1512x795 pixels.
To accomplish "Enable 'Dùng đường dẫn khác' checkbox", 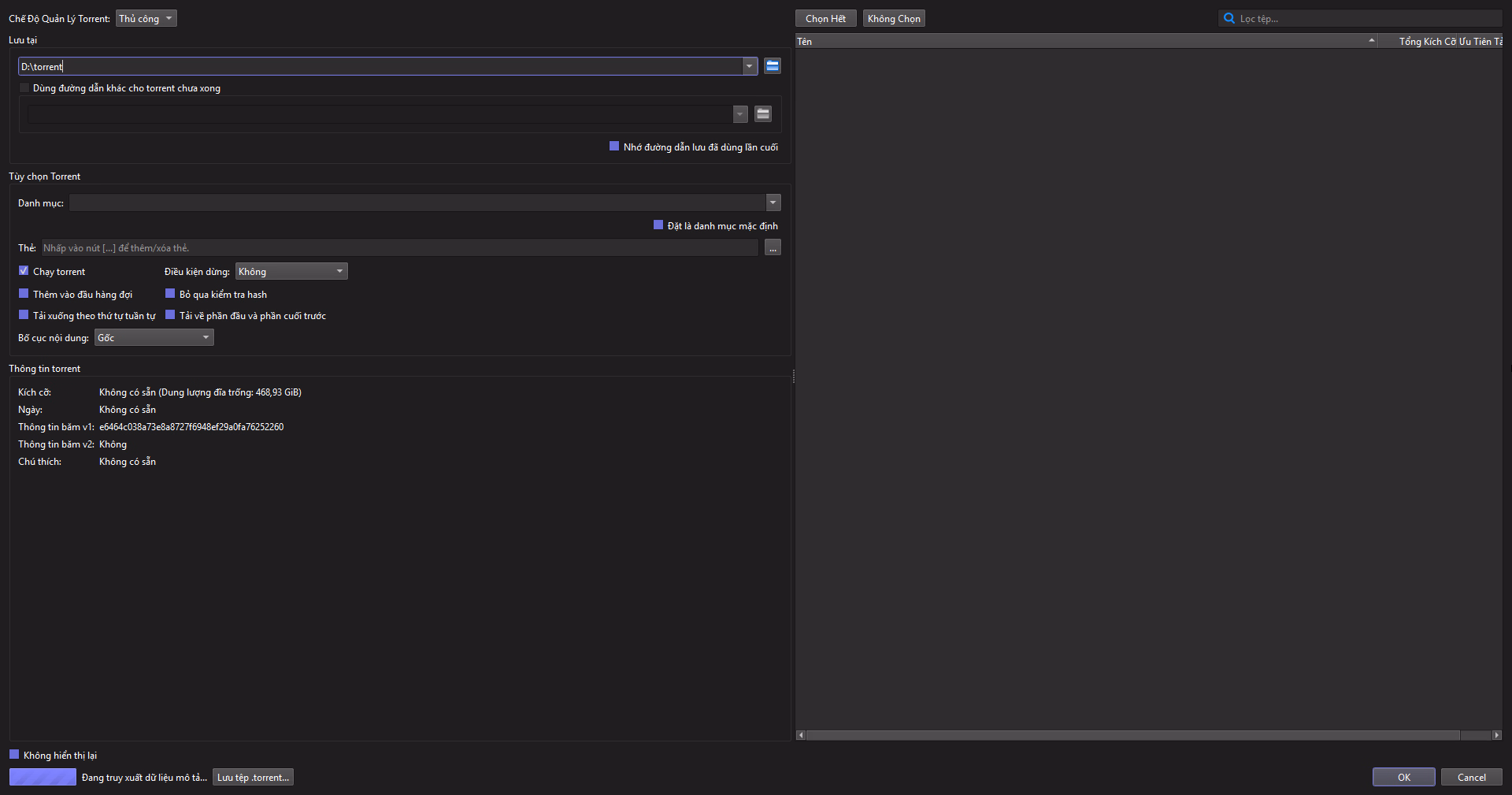I will pyautogui.click(x=24, y=88).
